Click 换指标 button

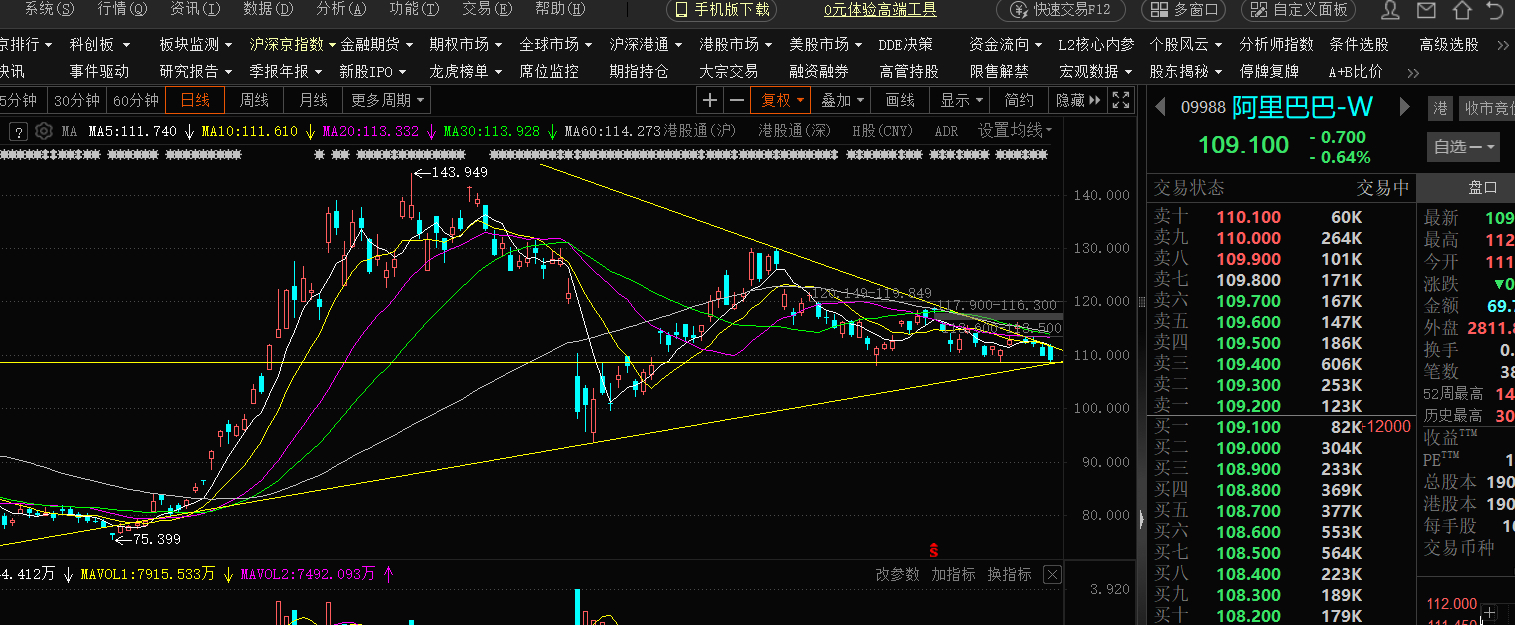[x=1009, y=574]
